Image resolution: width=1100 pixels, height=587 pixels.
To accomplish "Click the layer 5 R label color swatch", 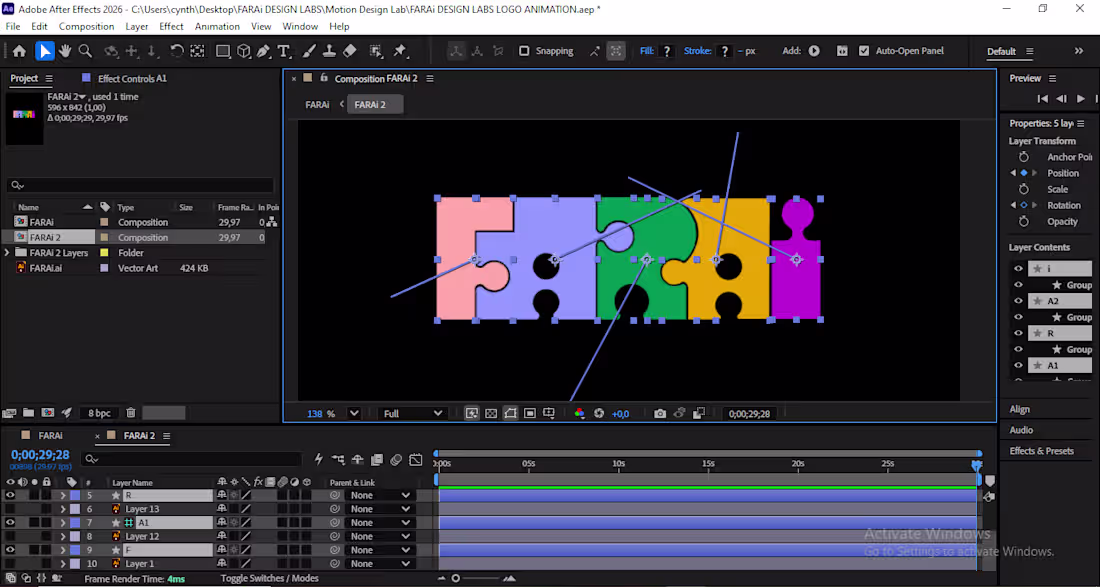I will coord(75,495).
